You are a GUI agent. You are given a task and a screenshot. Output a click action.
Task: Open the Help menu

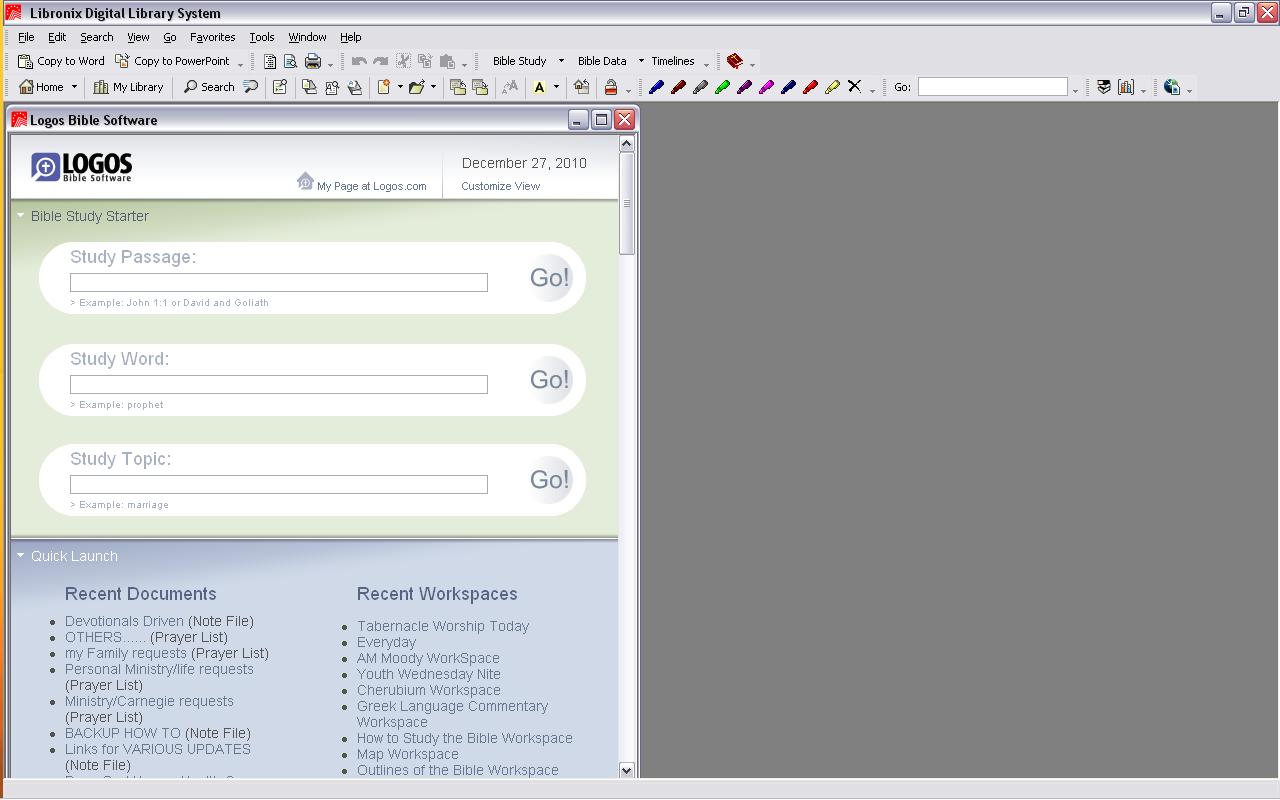coord(351,37)
